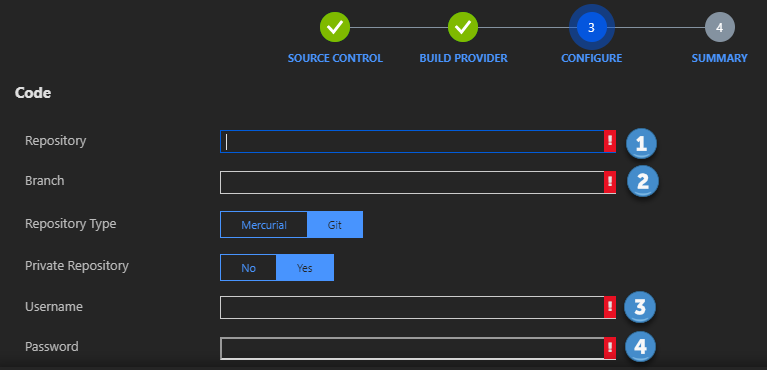This screenshot has width=767, height=370.
Task: Open the SOURCE CONTROL step label
Action: 335,58
